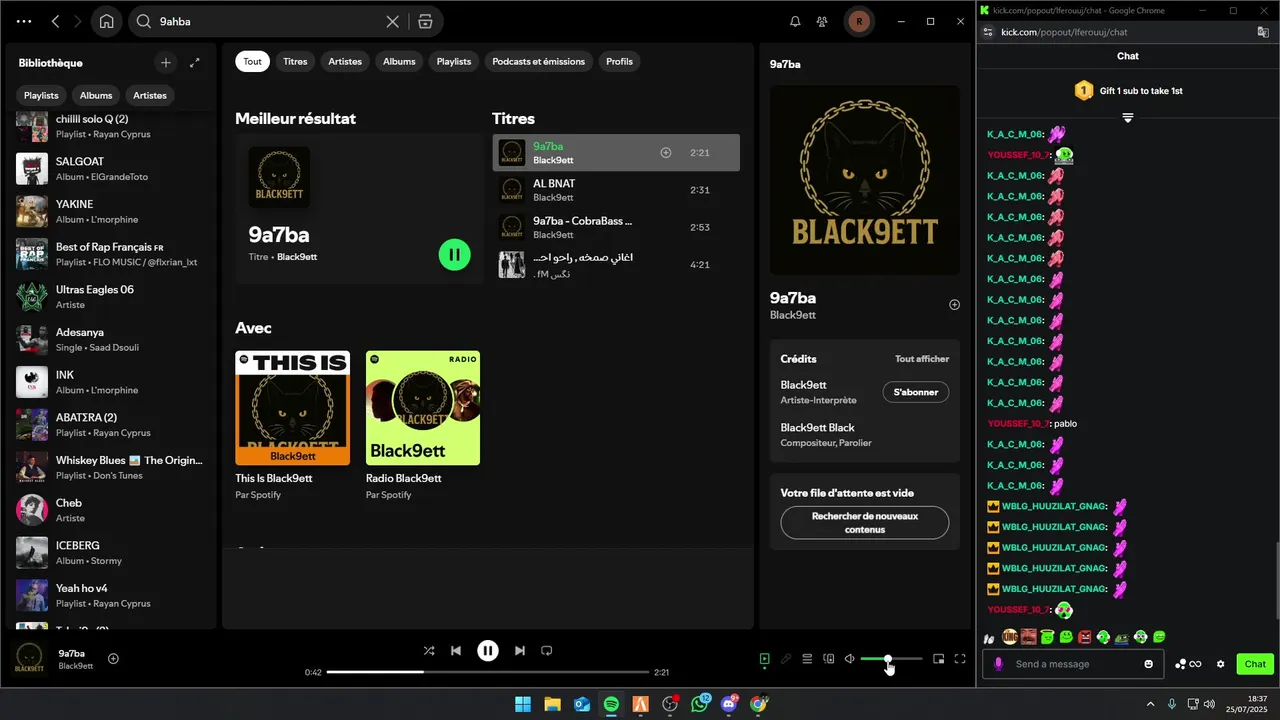1280x720 pixels.
Task: Open WhatsApp from taskbar
Action: click(700, 705)
